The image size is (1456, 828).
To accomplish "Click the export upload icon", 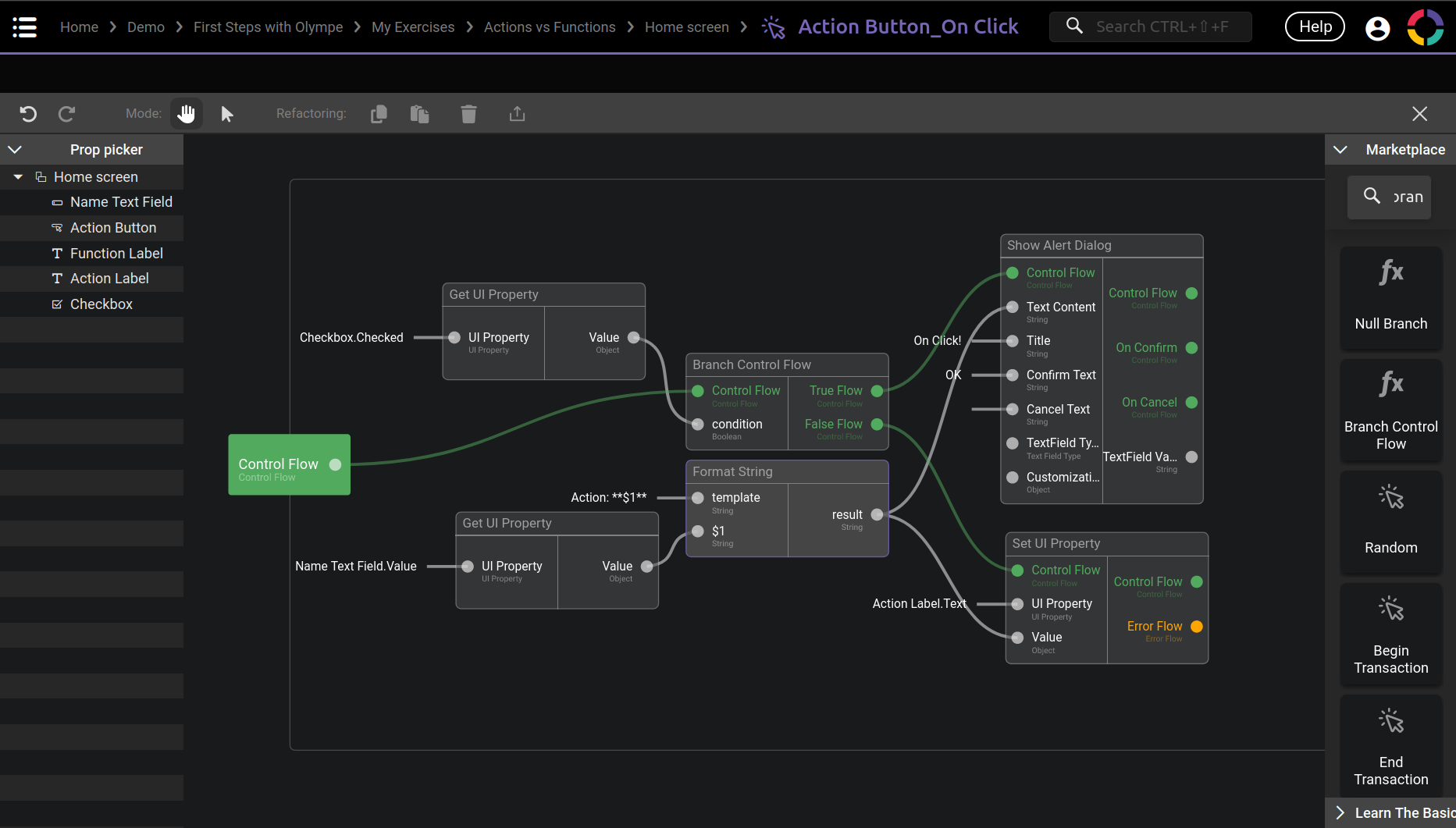I will [517, 114].
